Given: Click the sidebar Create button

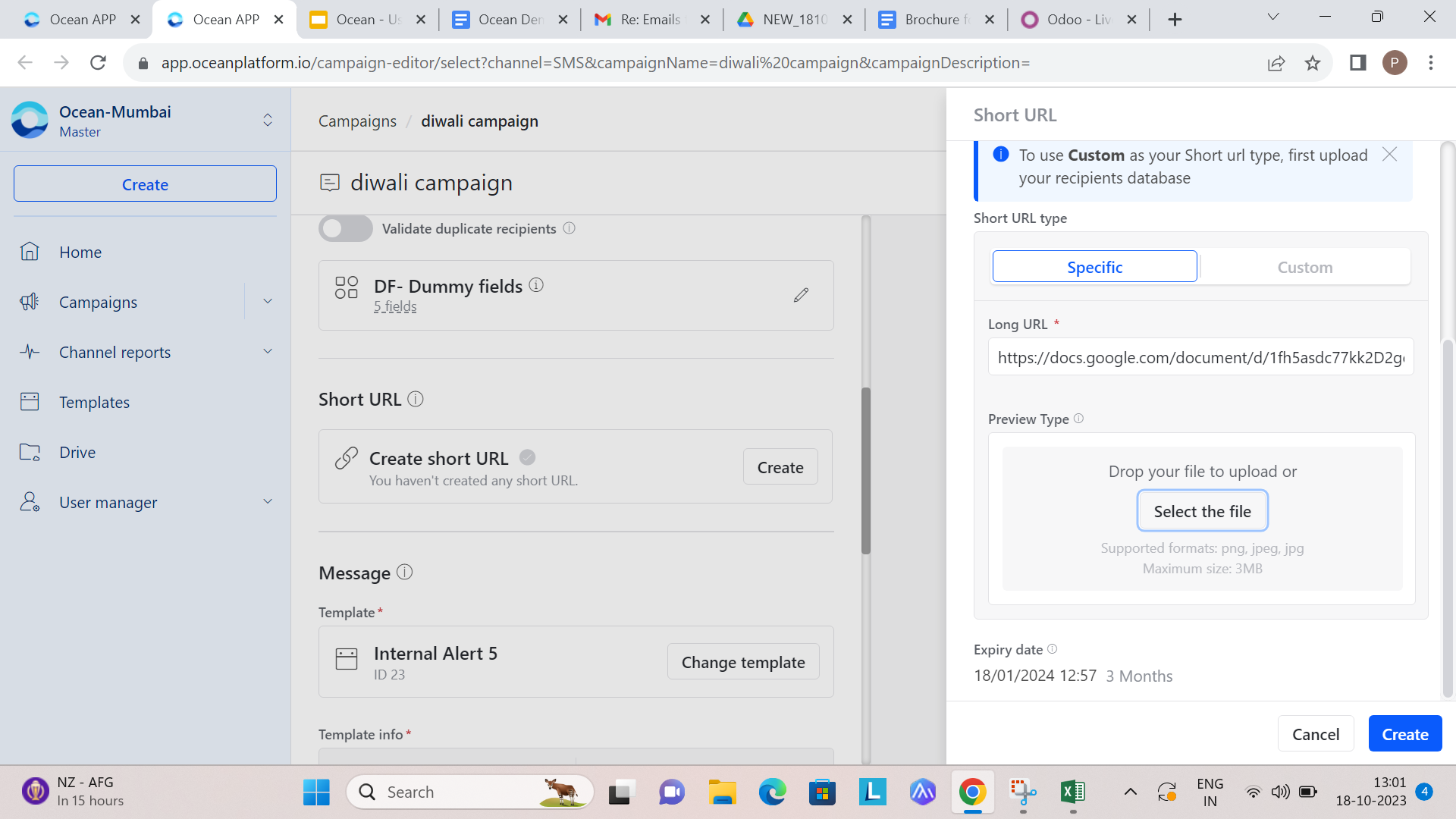Looking at the screenshot, I should [x=145, y=184].
